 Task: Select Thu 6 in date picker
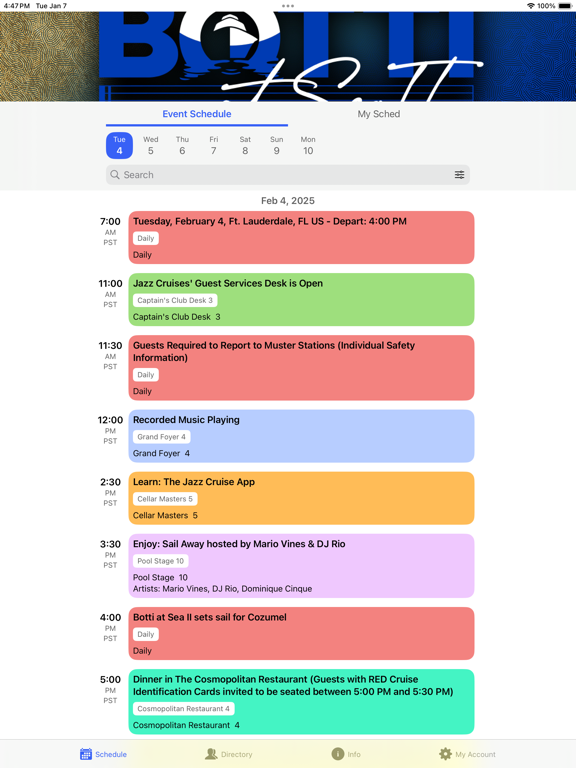pos(182,145)
